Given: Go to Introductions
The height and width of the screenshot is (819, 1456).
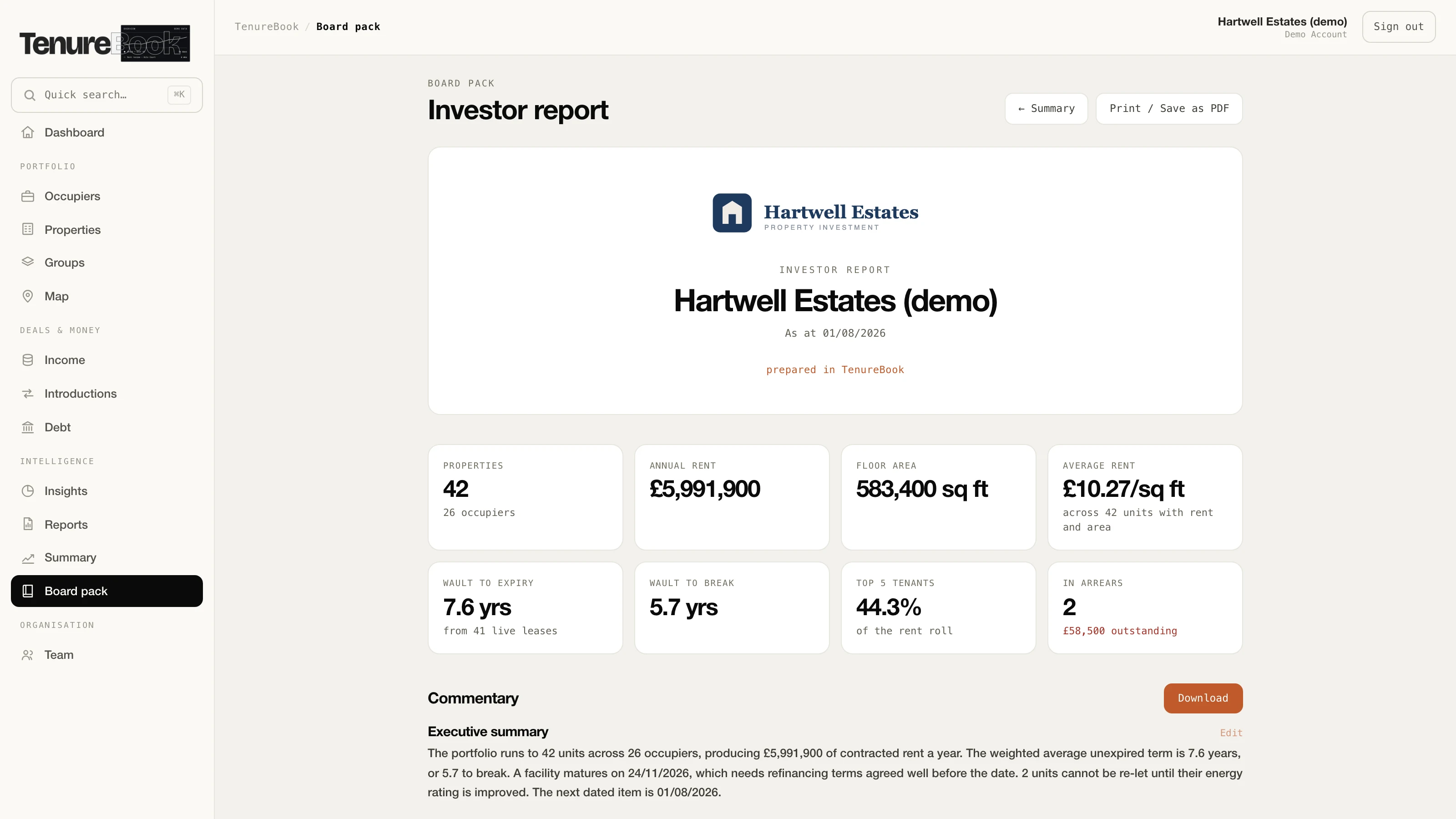Looking at the screenshot, I should pos(107,394).
